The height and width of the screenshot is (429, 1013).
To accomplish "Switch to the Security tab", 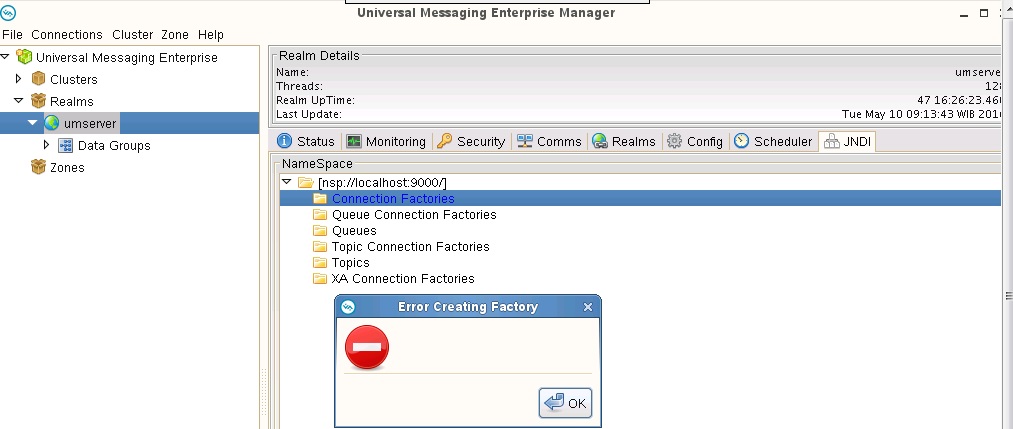I will click(x=472, y=141).
